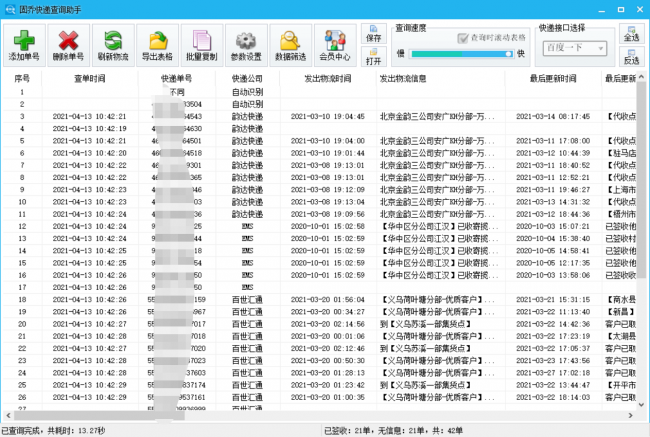Toggle 查询时滚动表格 checkbox
This screenshot has width=650, height=437.
click(492, 38)
